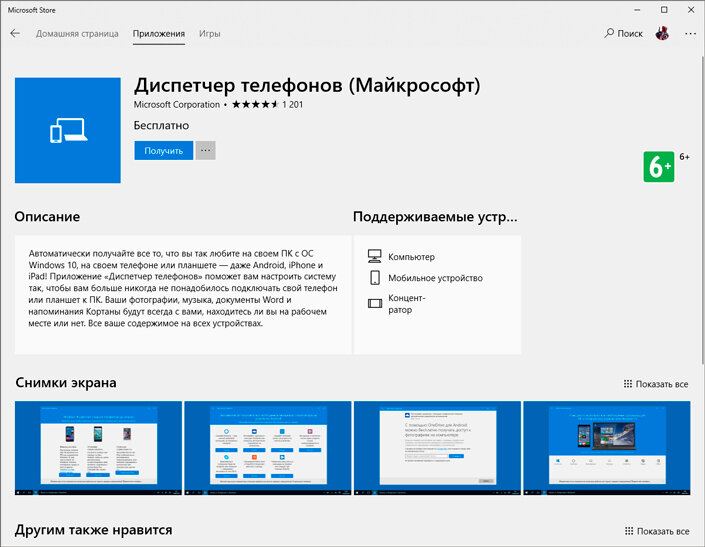
Task: Click the Мобильное устройство phone icon
Action: pyautogui.click(x=375, y=278)
